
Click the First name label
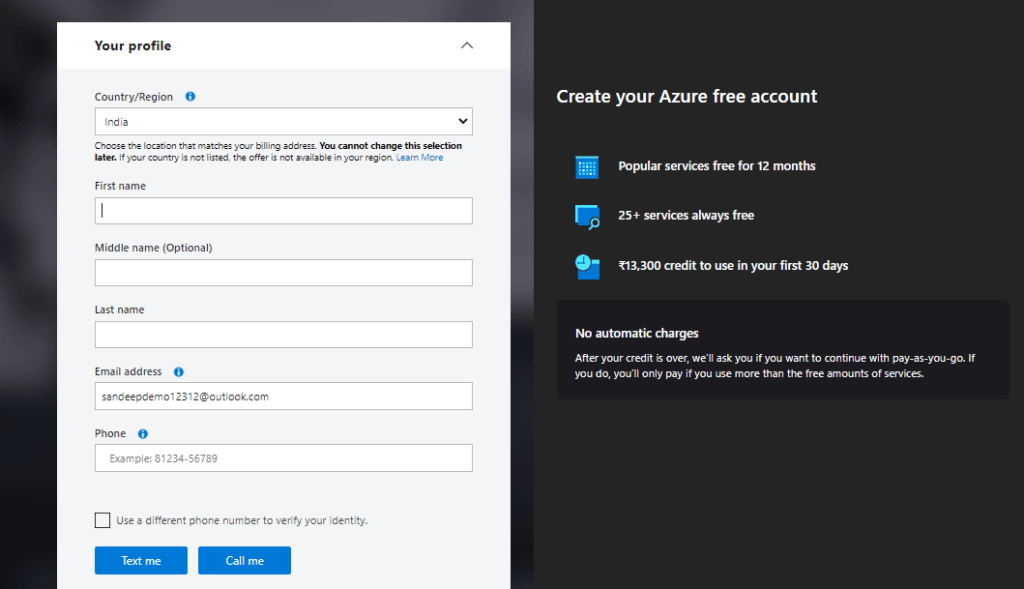(x=120, y=186)
